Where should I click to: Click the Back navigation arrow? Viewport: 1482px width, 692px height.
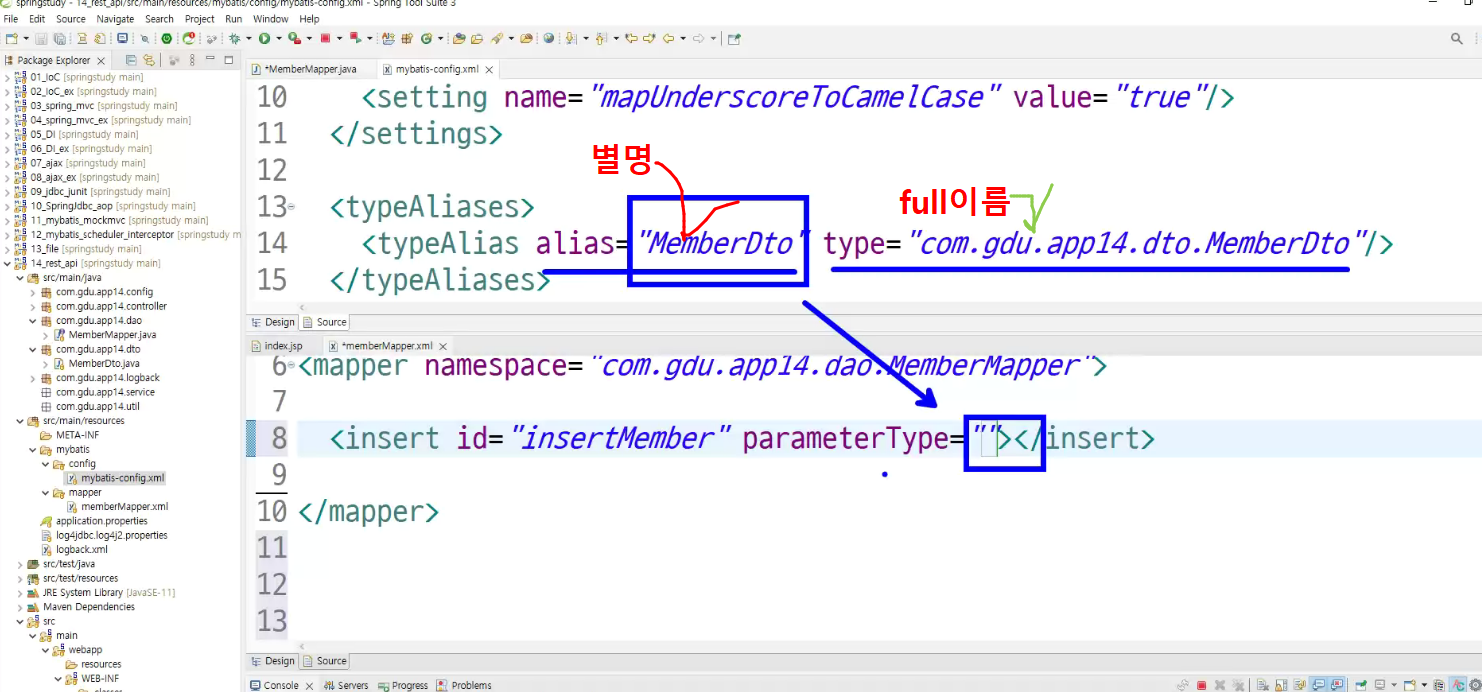pos(668,39)
